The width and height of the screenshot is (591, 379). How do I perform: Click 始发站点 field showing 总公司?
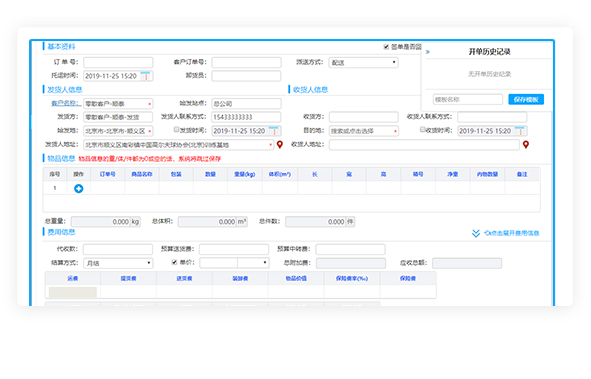coord(246,104)
